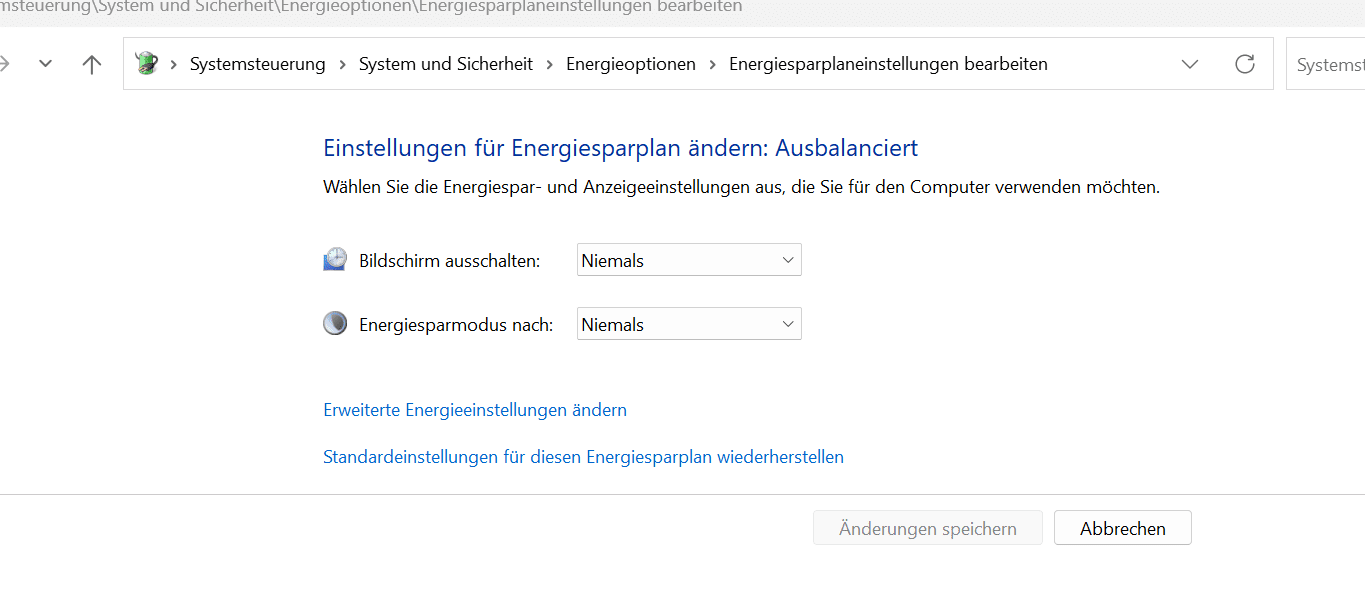Click the moon icon beside Energiesparmodus nach
The image size is (1365, 595).
coord(334,324)
